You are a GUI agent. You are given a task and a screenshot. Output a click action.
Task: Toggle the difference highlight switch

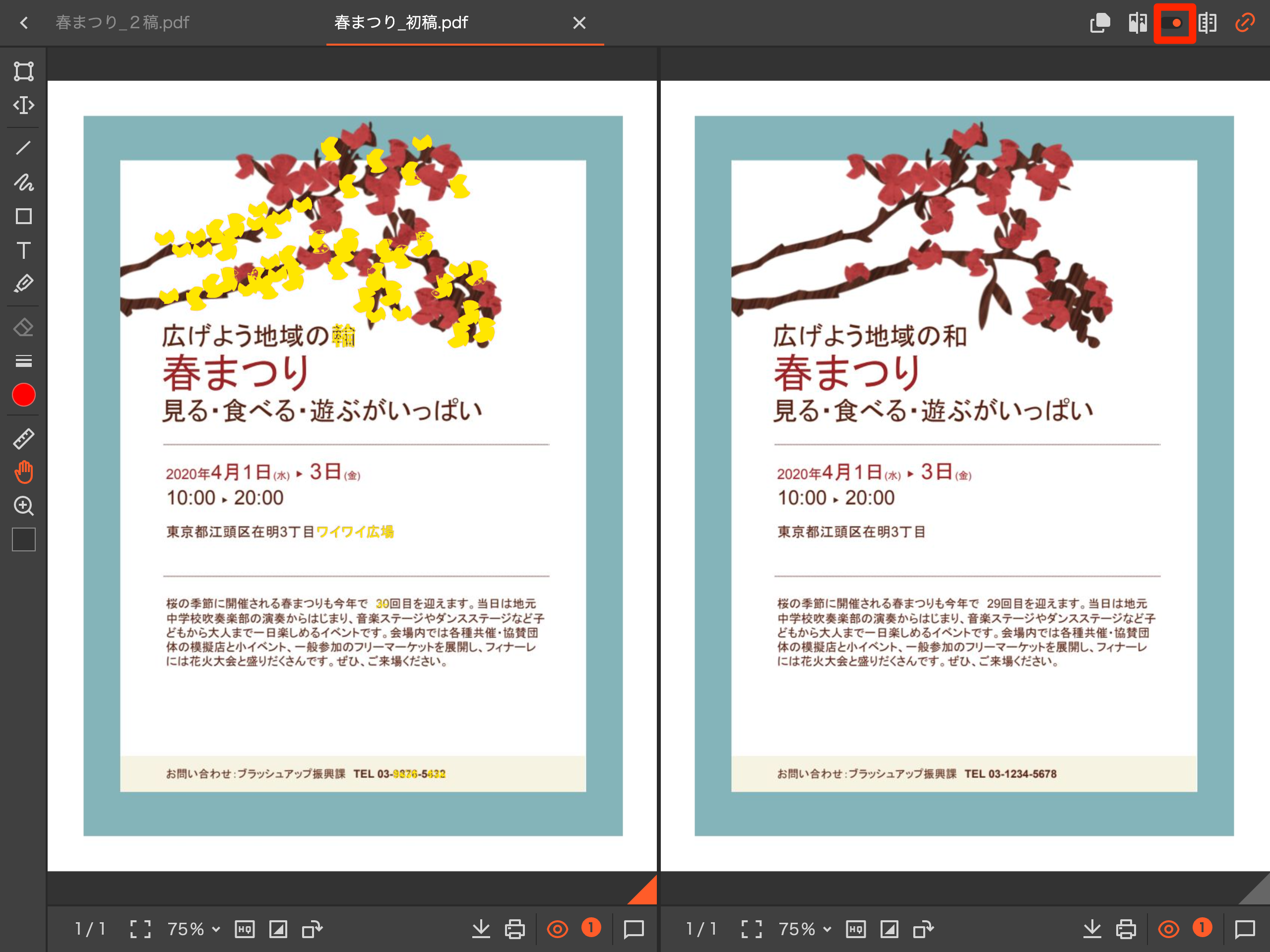[x=1174, y=23]
